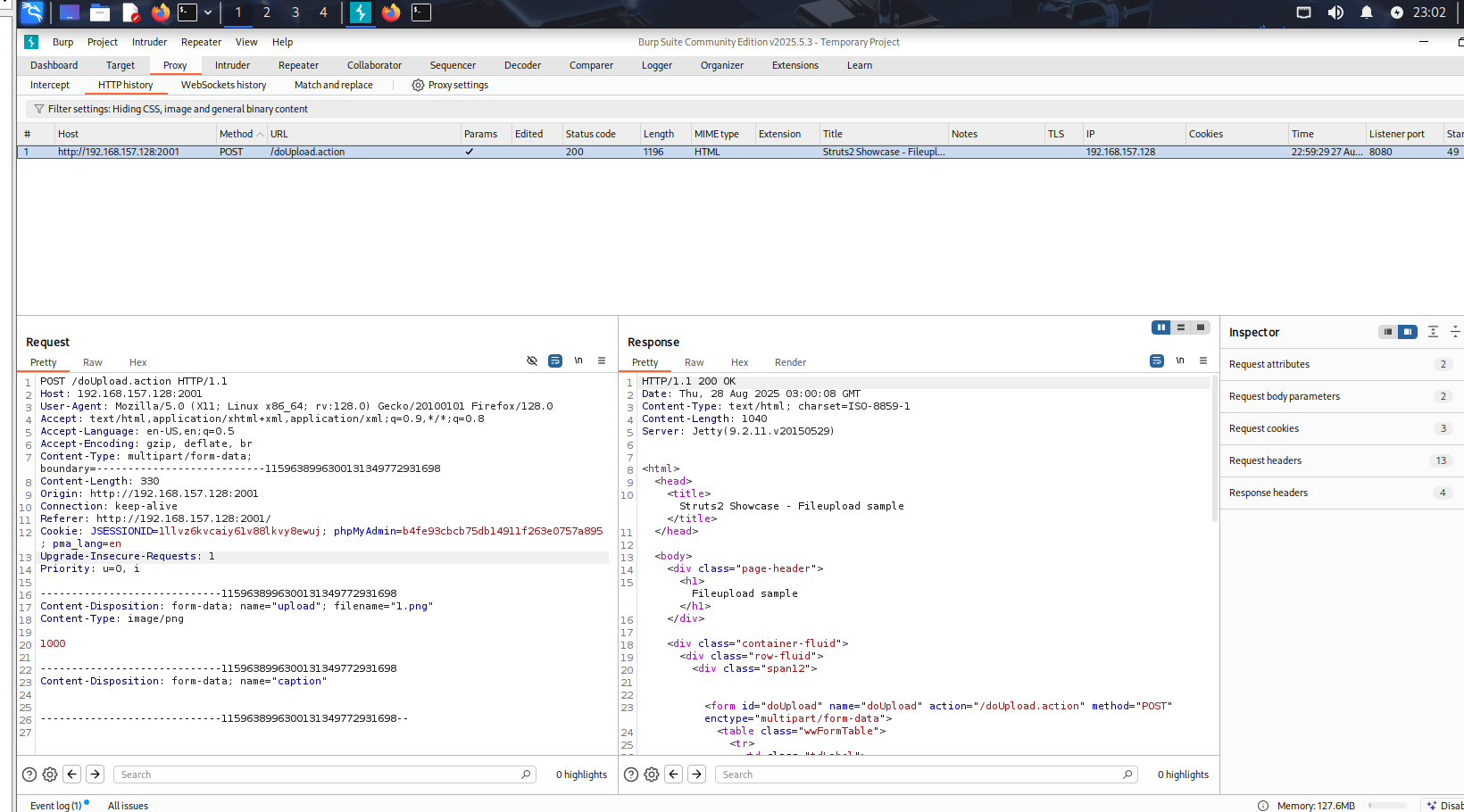The height and width of the screenshot is (812, 1464).
Task: Expand all Inspector sections icon
Action: click(x=1433, y=332)
